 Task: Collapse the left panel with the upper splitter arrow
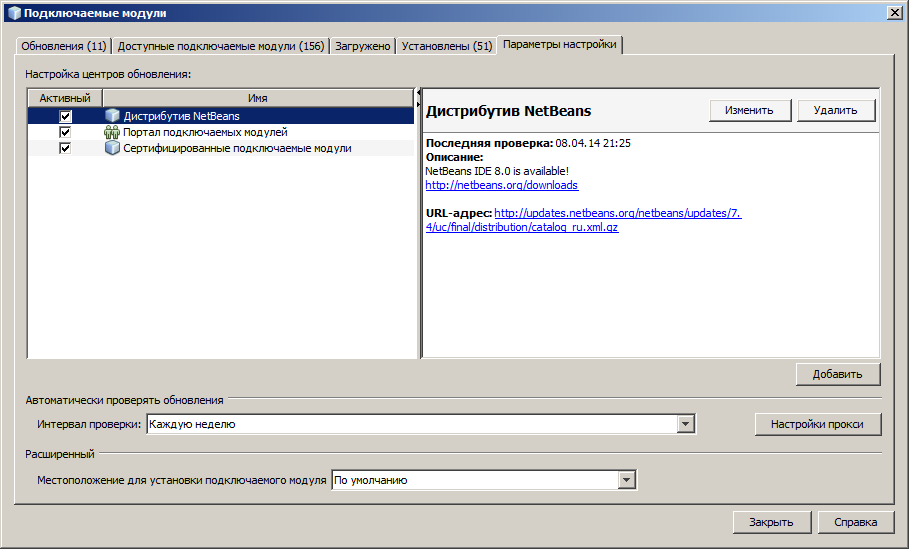(418, 93)
